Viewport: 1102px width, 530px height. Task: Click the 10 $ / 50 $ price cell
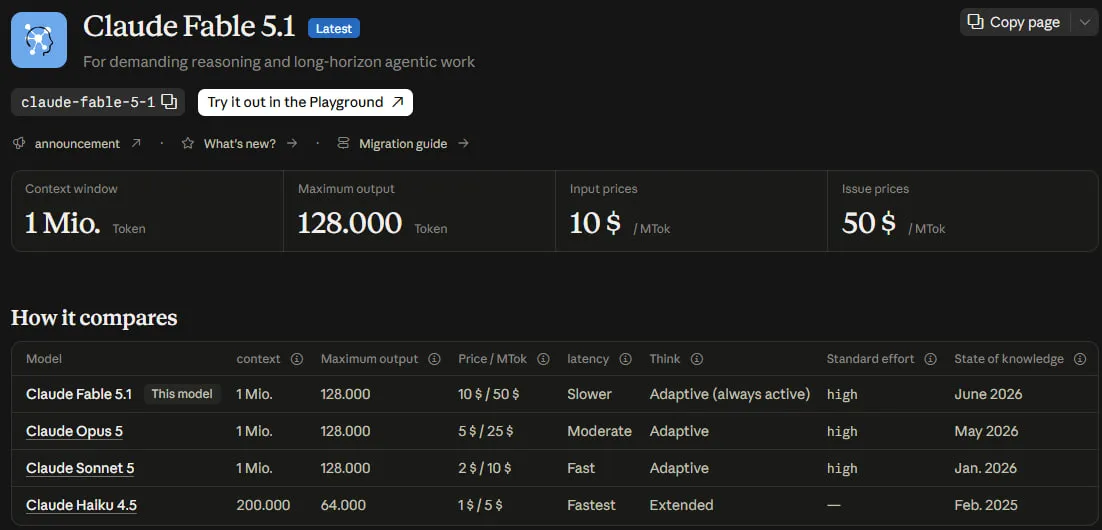pos(488,394)
